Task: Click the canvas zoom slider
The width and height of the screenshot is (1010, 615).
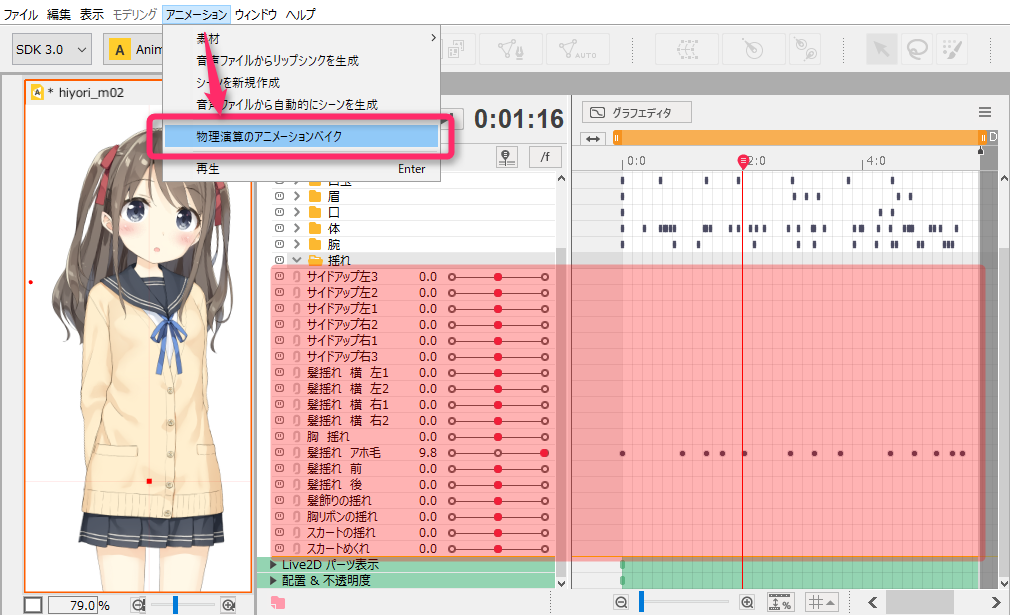Action: (182, 605)
